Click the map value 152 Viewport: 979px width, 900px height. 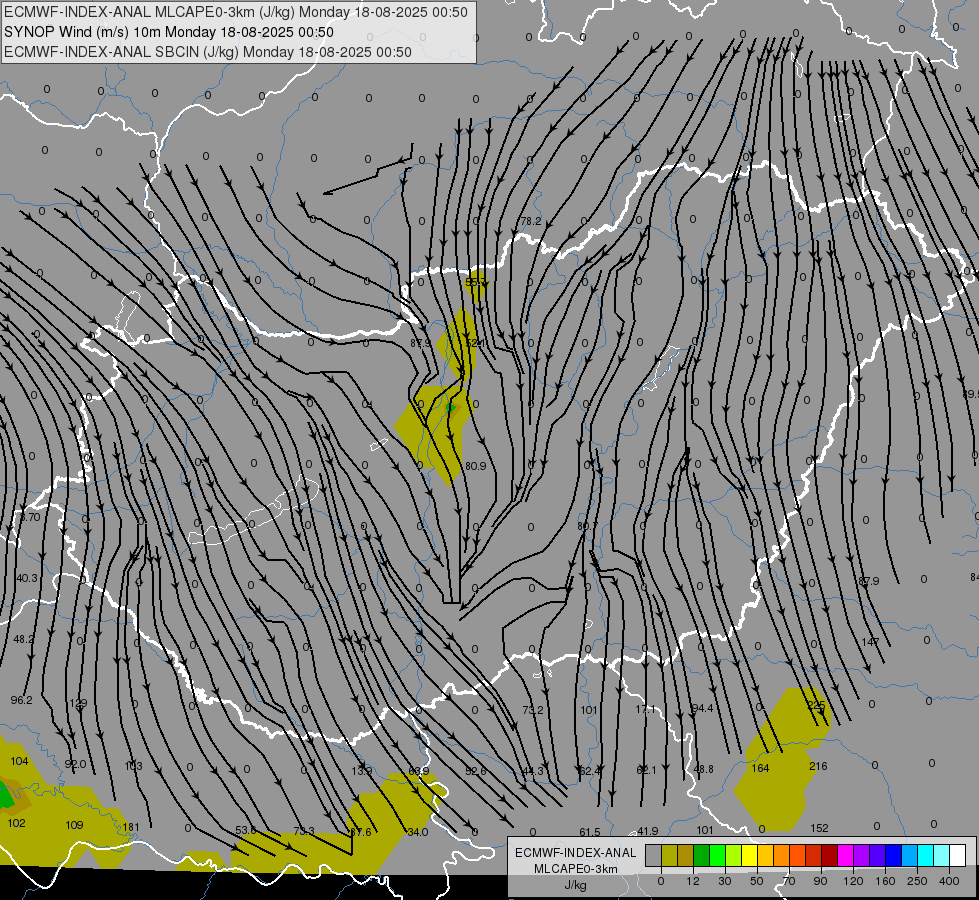click(x=819, y=828)
